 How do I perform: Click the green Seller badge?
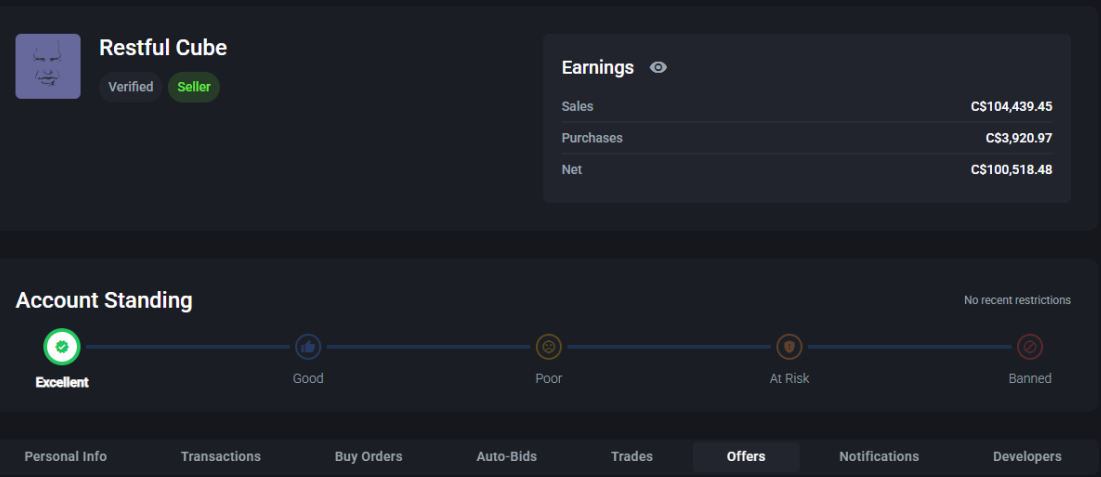click(194, 87)
